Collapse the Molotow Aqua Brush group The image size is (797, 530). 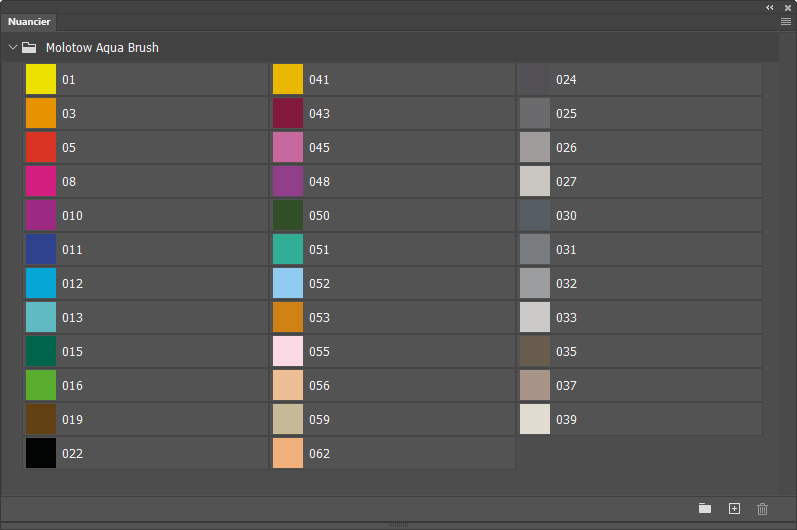13,47
